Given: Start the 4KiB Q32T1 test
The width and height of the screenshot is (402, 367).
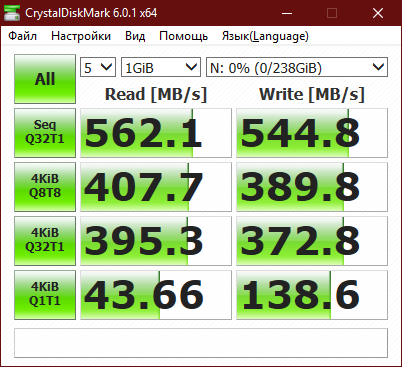Looking at the screenshot, I should [x=45, y=241].
